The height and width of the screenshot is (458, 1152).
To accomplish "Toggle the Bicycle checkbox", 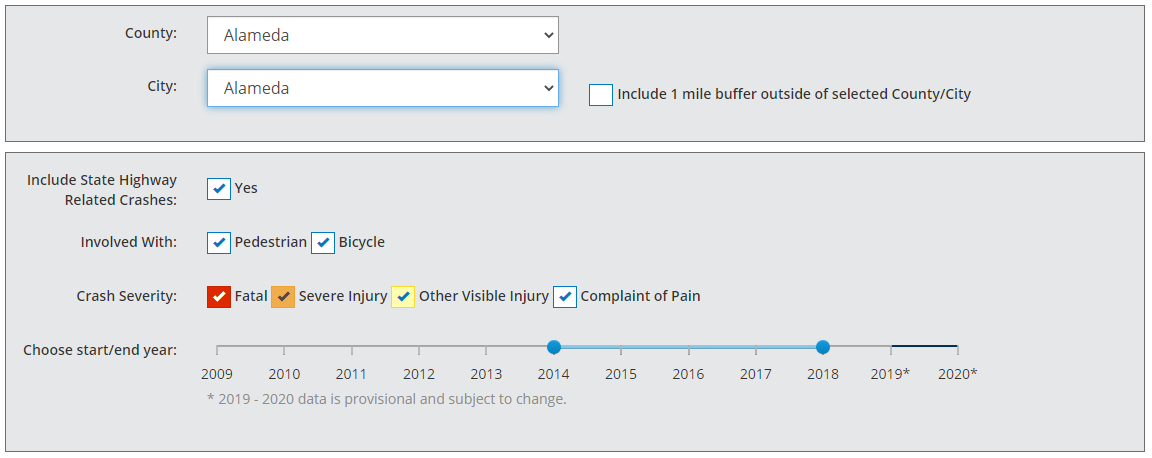I will click(323, 243).
